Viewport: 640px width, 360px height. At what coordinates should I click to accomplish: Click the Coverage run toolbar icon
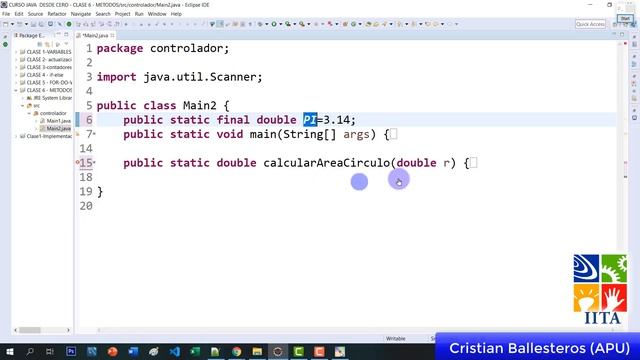288,24
